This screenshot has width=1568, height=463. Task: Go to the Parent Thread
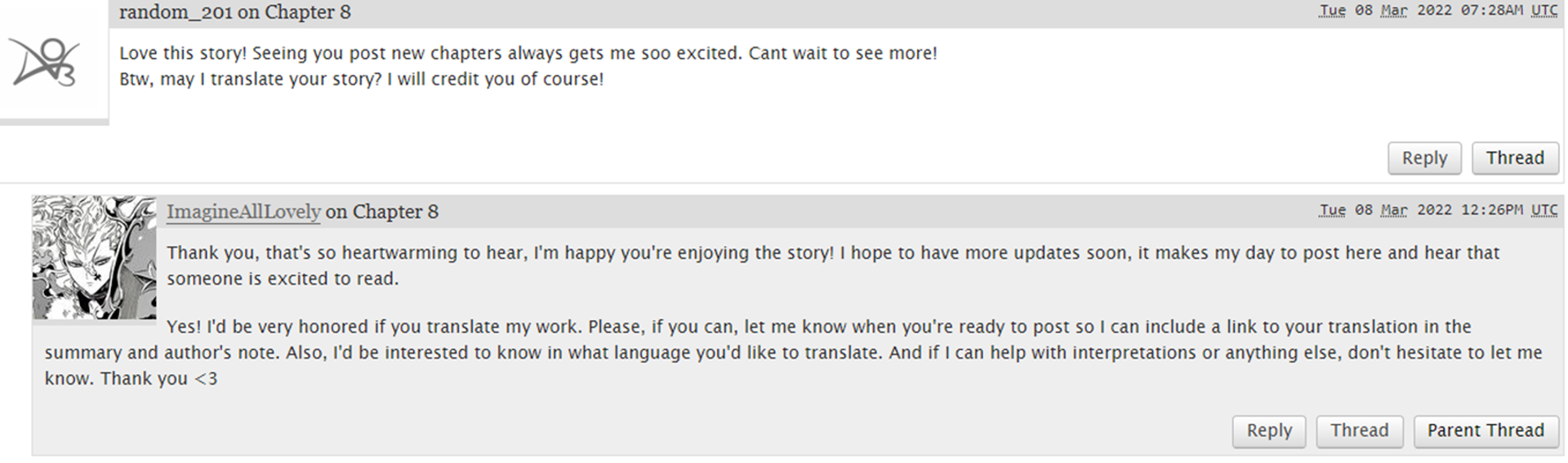pos(1486,430)
